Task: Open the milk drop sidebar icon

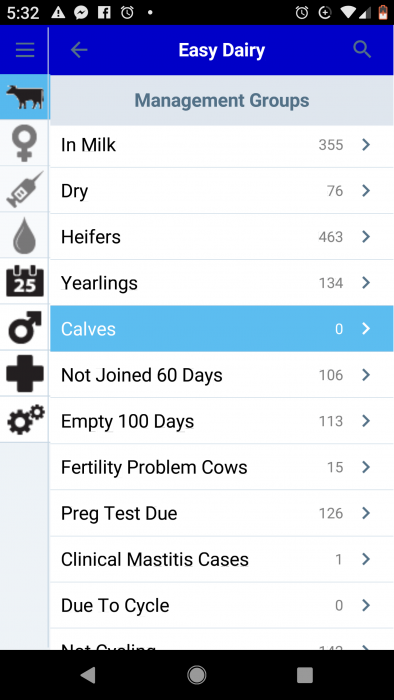Action: (25, 235)
